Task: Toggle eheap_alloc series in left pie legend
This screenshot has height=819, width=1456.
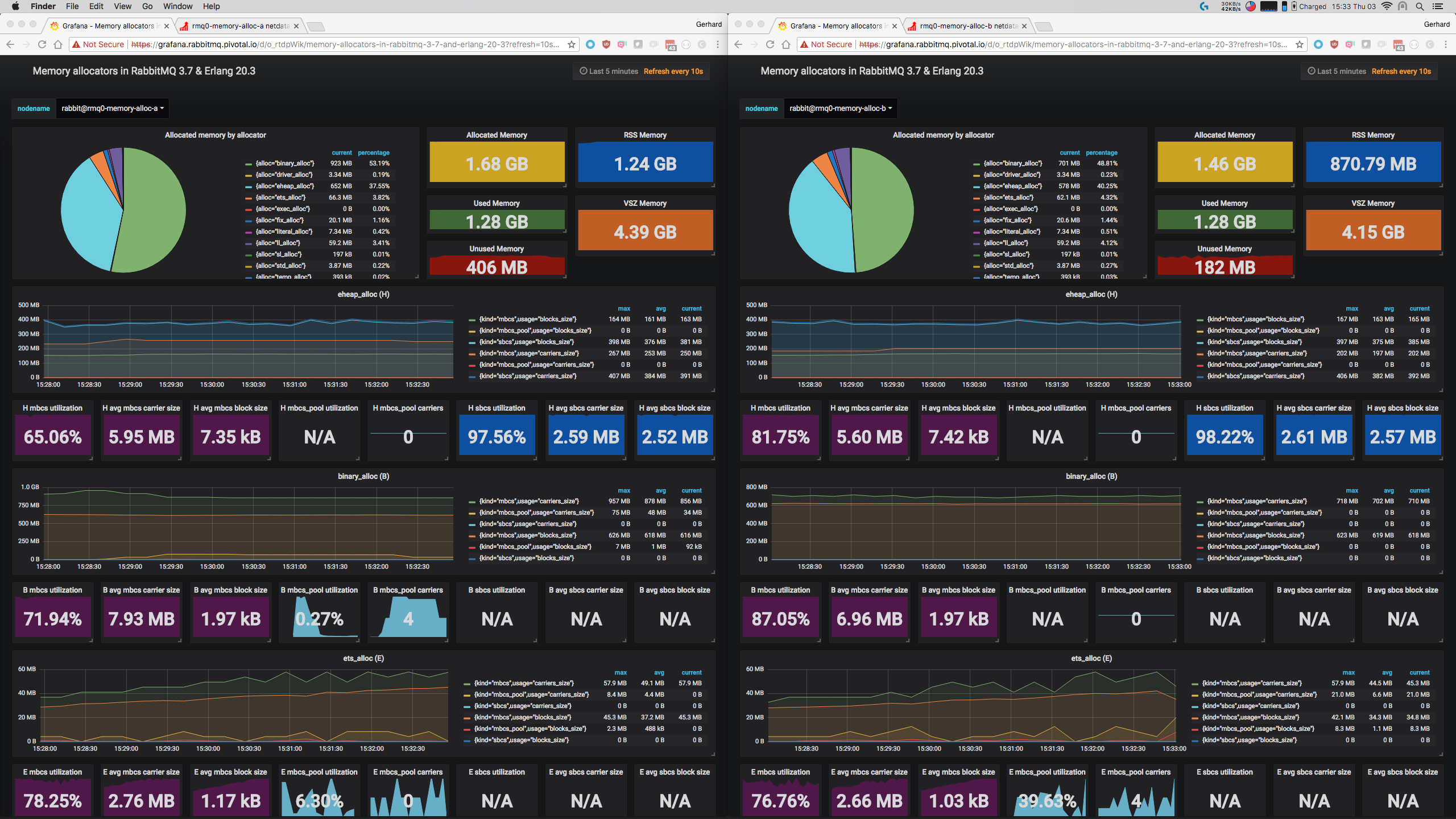Action: coord(285,186)
